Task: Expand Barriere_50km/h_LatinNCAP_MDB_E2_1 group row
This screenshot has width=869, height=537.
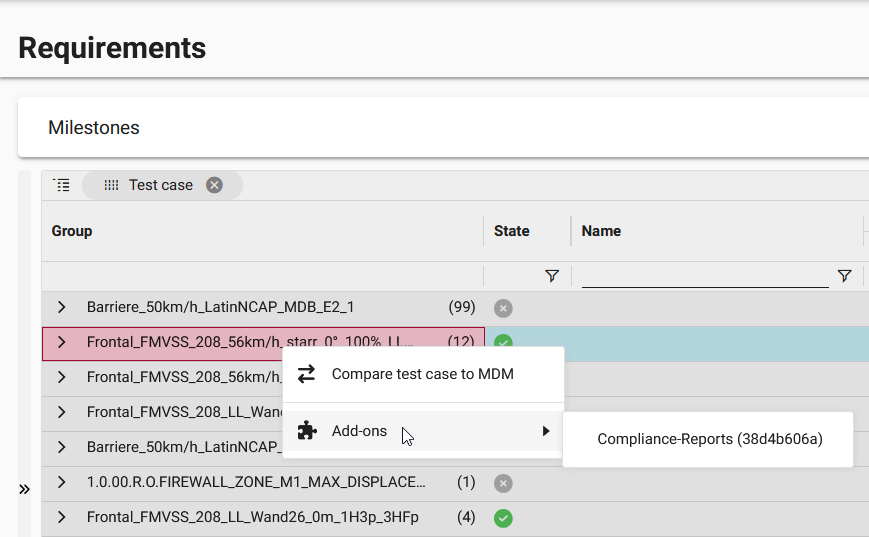Action: click(62, 307)
